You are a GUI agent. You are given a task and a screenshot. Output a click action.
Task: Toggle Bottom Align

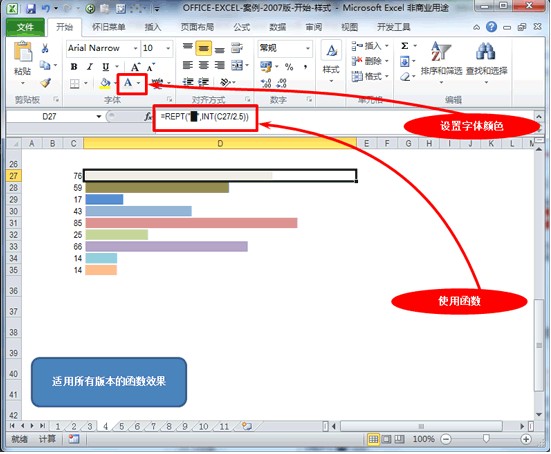(x=220, y=50)
